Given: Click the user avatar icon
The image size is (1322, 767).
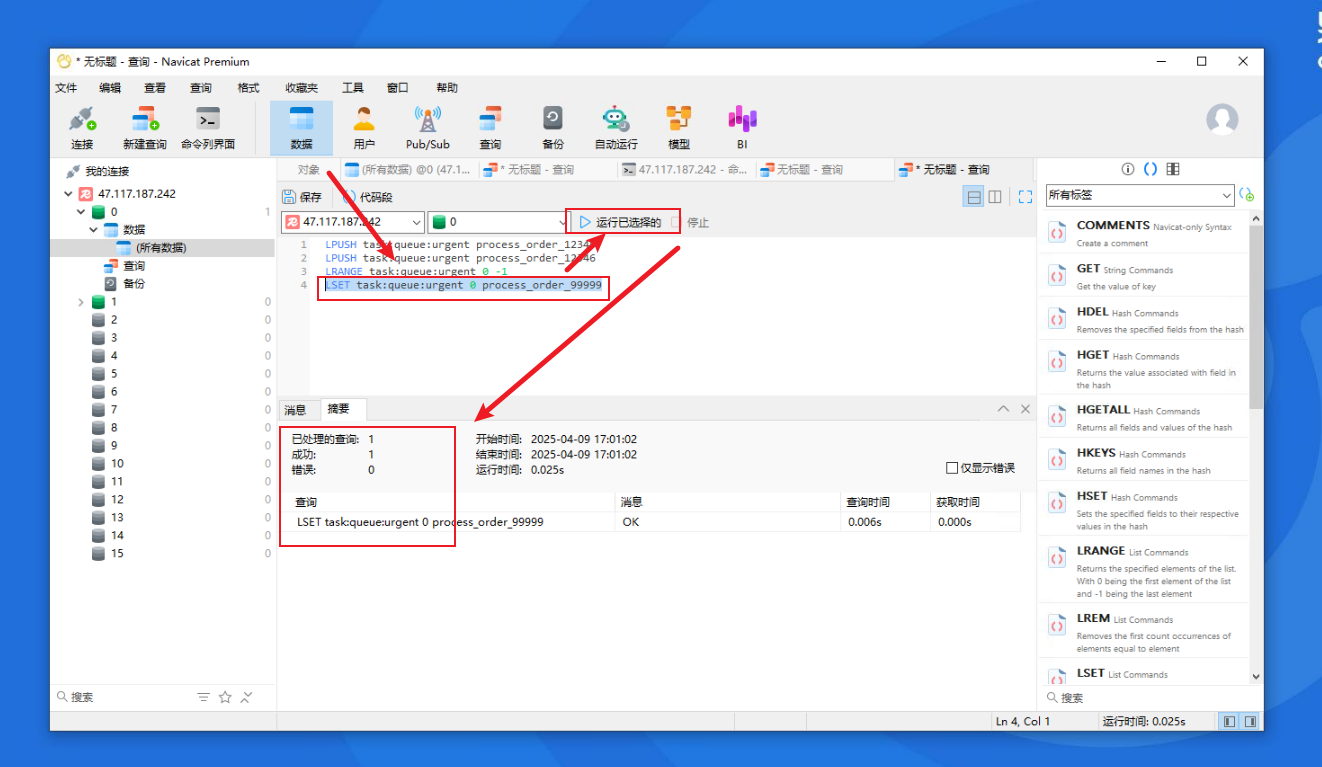Looking at the screenshot, I should coord(1222,119).
